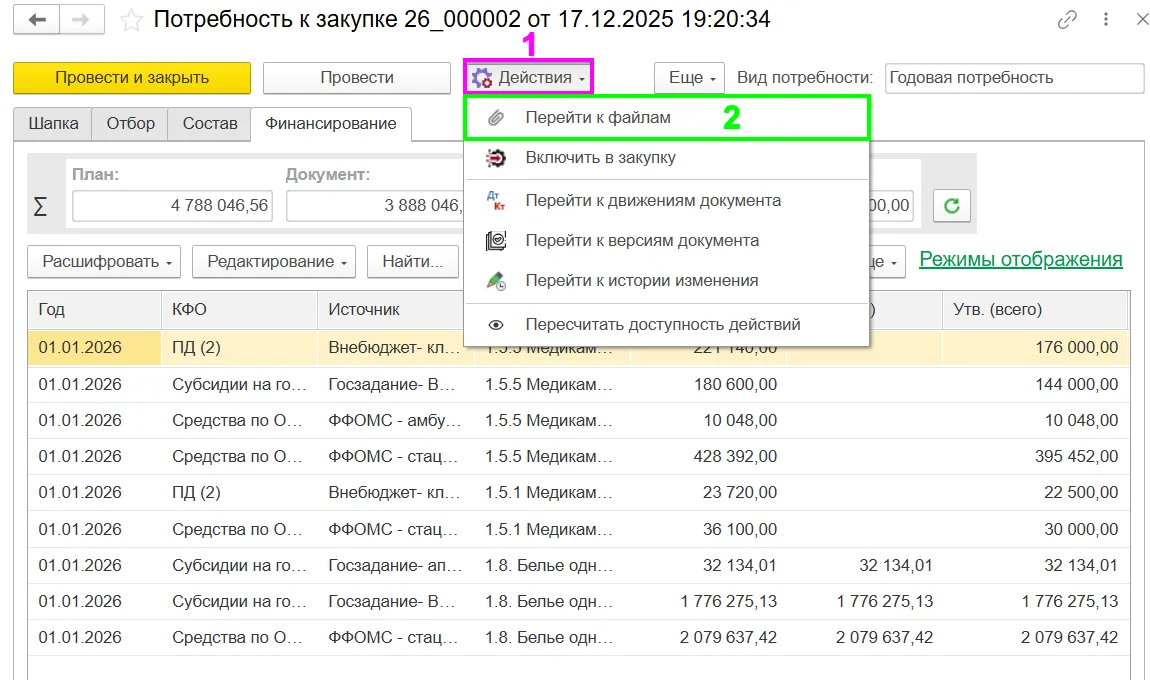Sort by the Источник column header
Screen dimensions: 1150x680
coord(396,310)
